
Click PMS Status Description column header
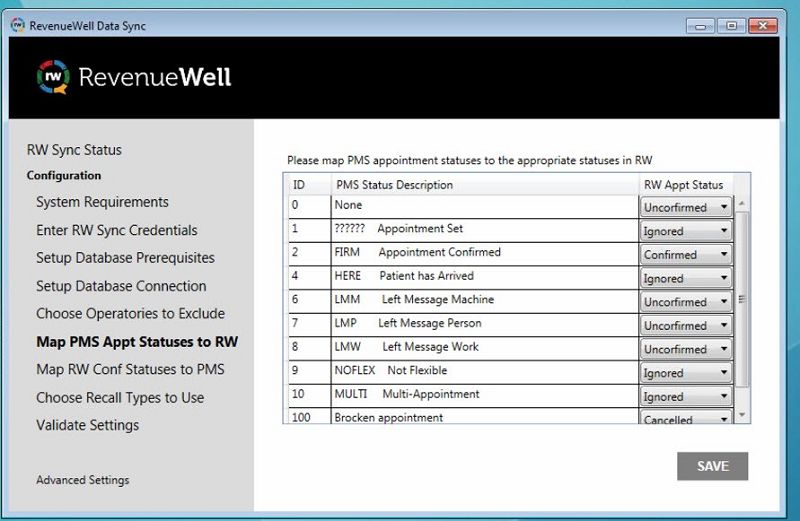[x=394, y=185]
